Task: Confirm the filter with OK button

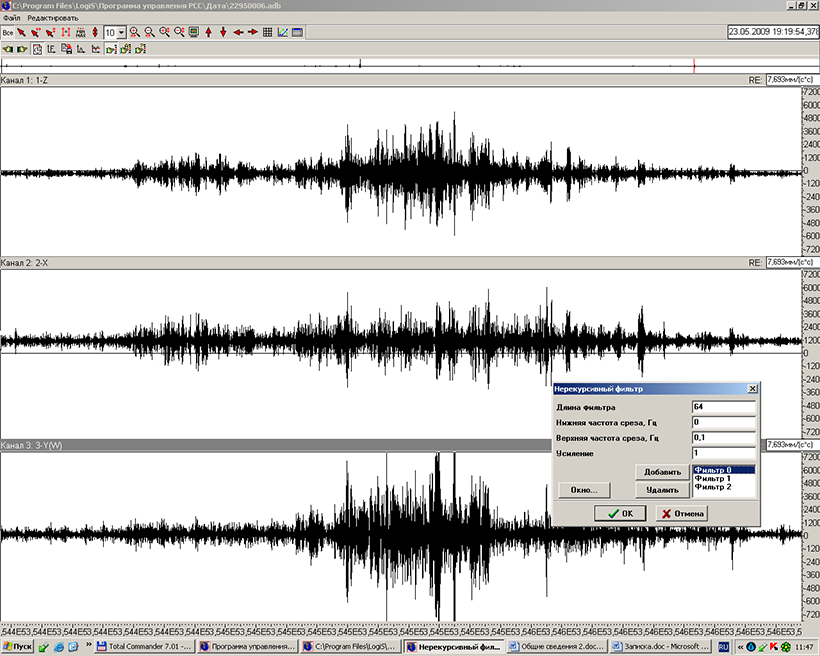Action: pos(620,513)
